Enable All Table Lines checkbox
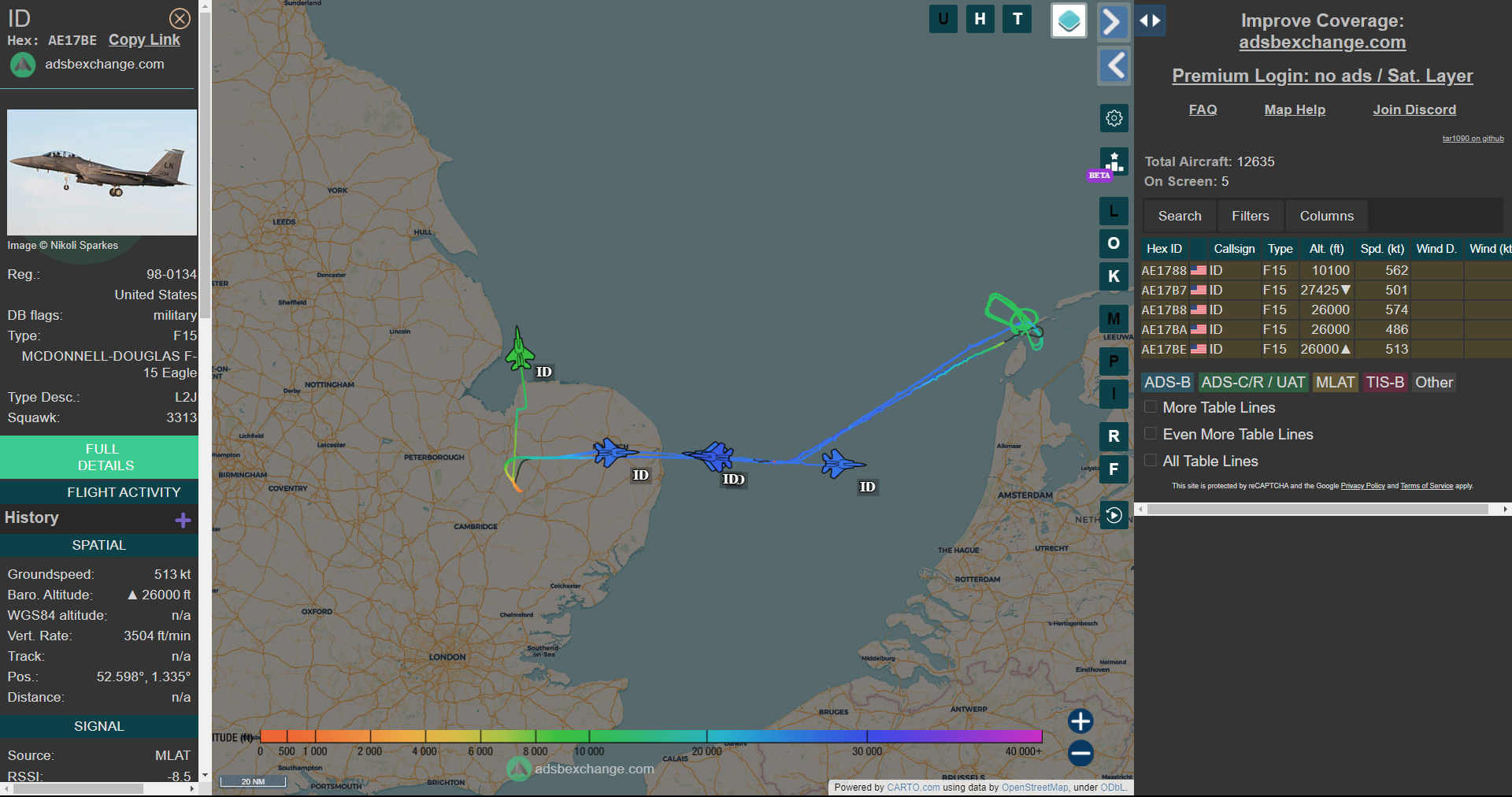The width and height of the screenshot is (1512, 797). [1151, 461]
